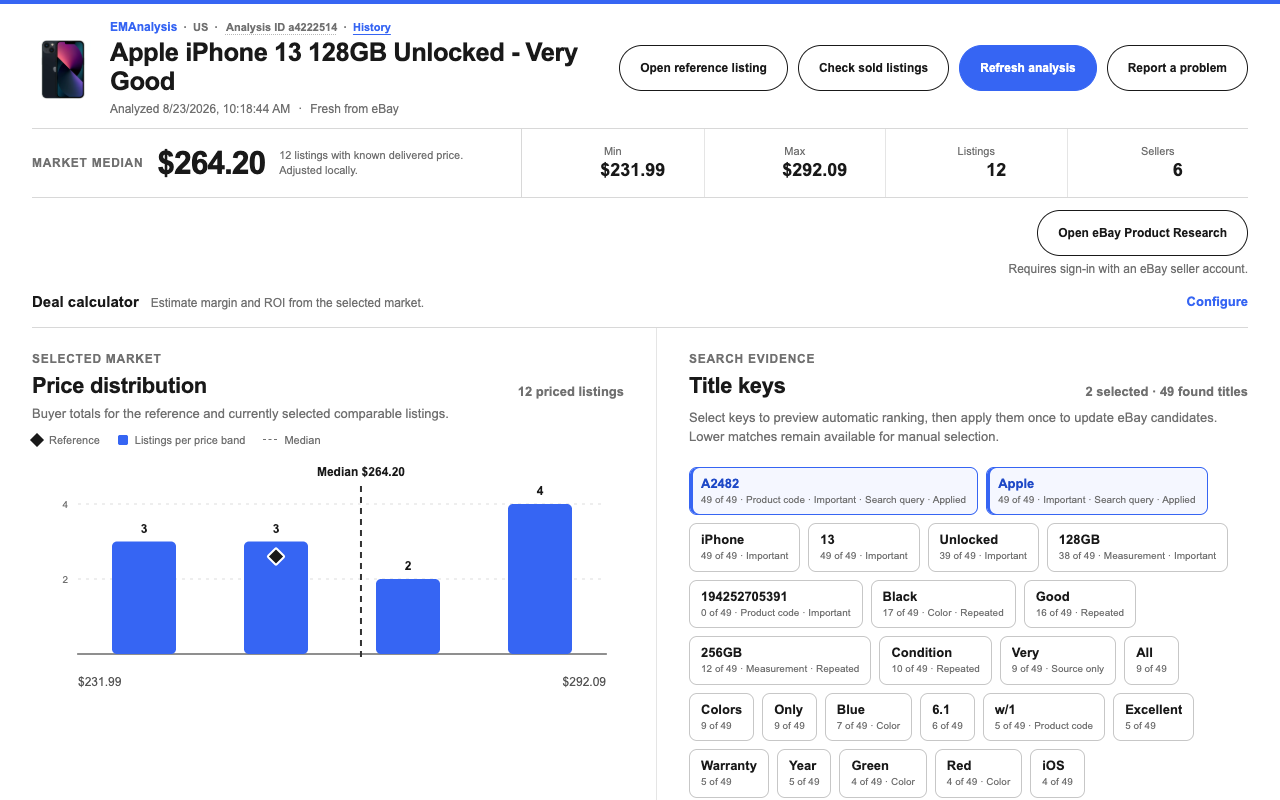Screen dimensions: 1280x800
Task: Toggle the w/1 product code key chip
Action: click(1044, 717)
